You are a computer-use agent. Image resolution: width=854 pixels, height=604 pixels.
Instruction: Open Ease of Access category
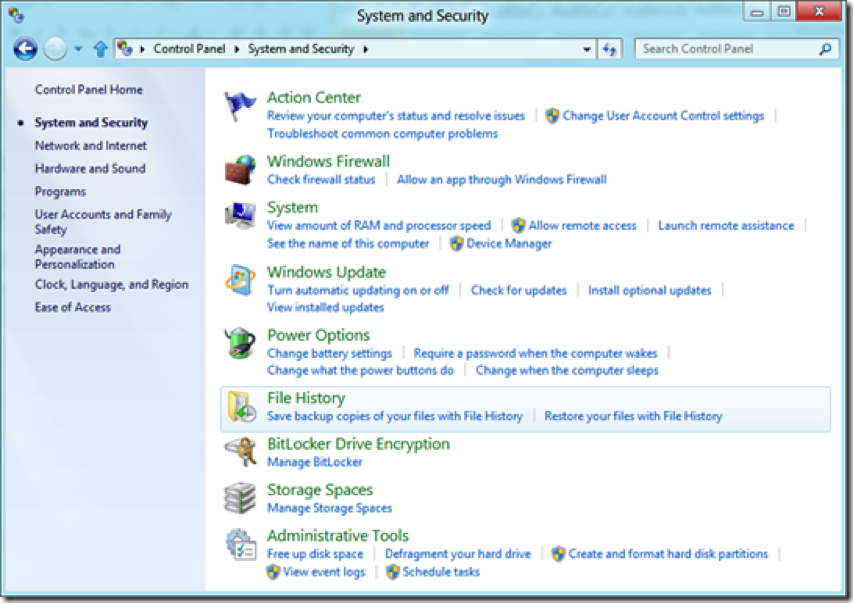click(73, 308)
